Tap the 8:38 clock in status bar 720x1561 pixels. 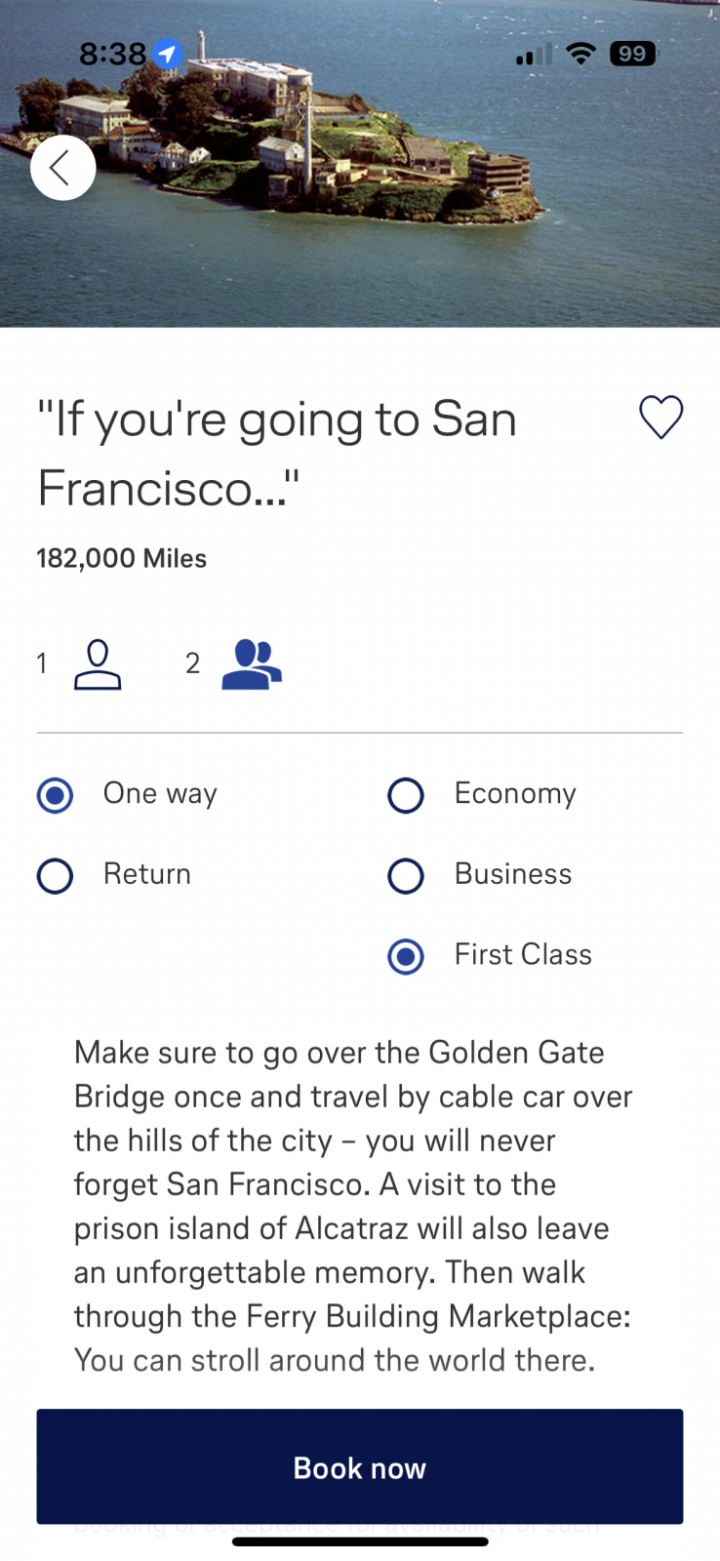pos(112,54)
